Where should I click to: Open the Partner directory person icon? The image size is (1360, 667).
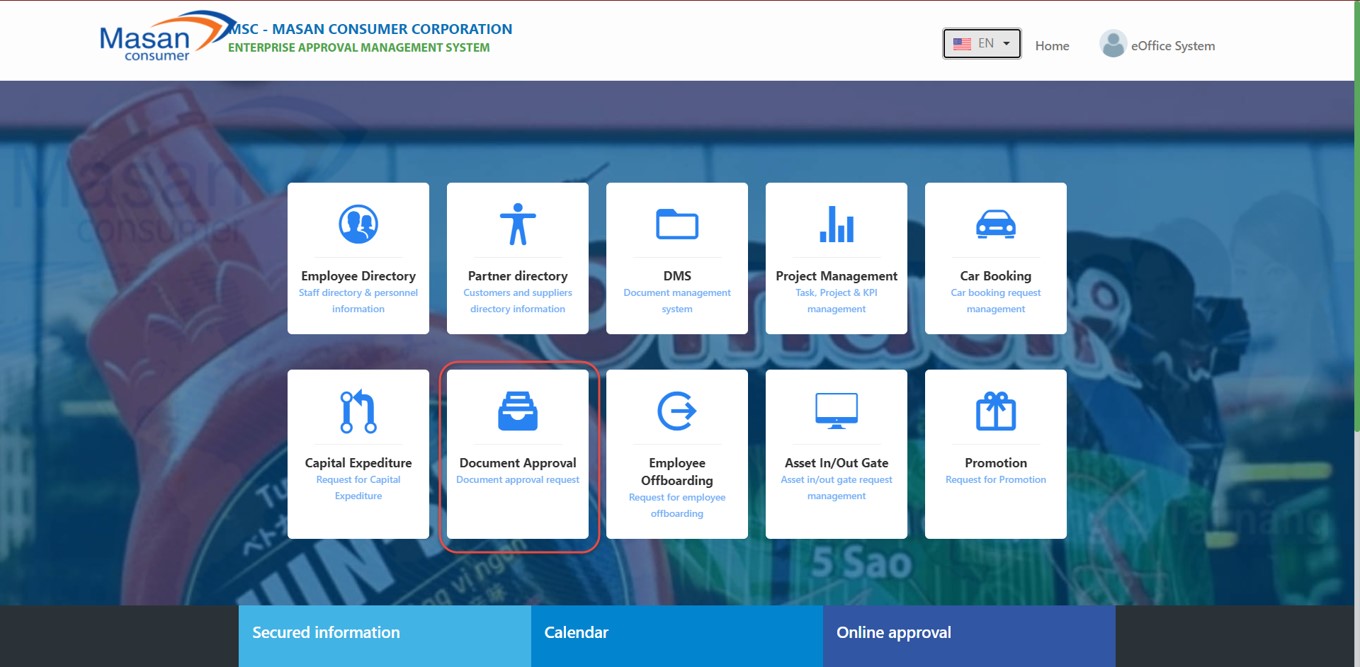pyautogui.click(x=517, y=224)
